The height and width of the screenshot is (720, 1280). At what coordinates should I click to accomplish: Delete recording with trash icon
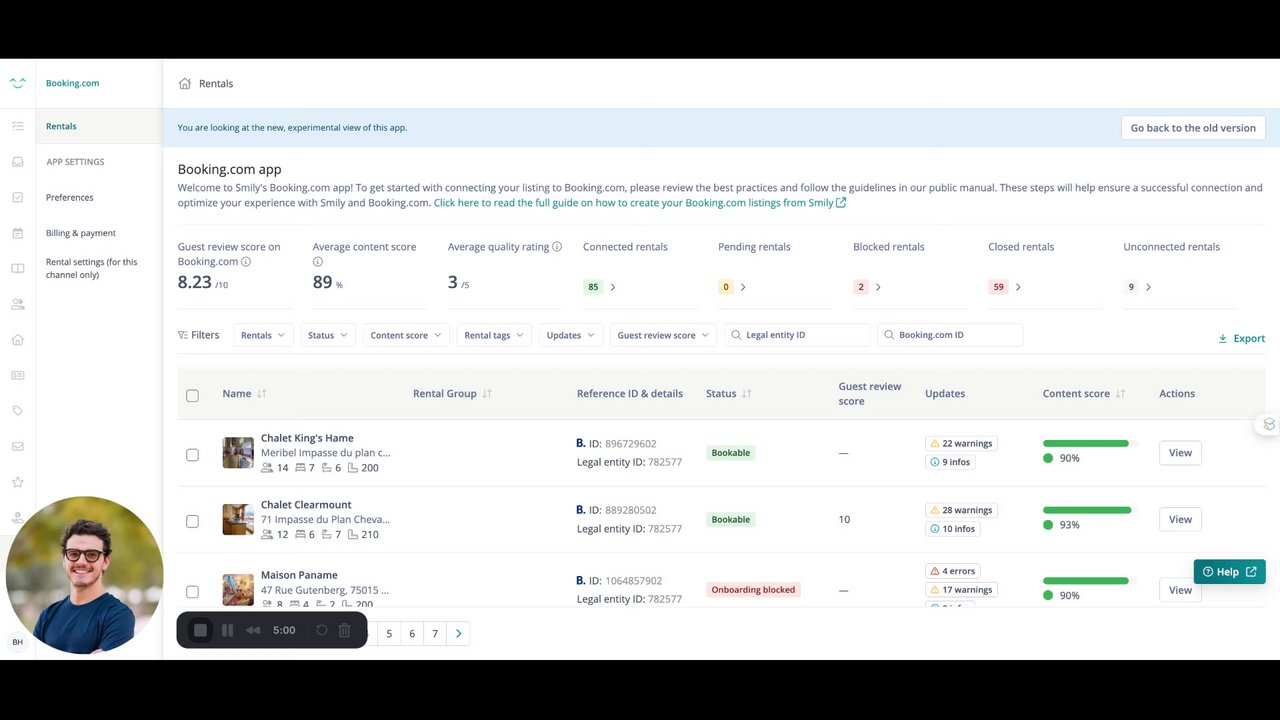point(344,630)
